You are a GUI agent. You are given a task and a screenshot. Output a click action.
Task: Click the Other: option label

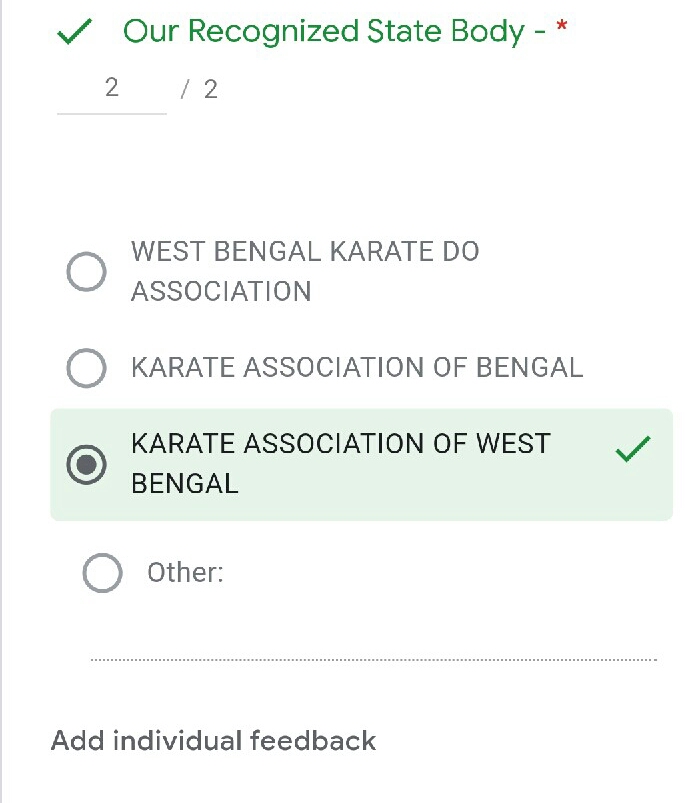tap(185, 573)
